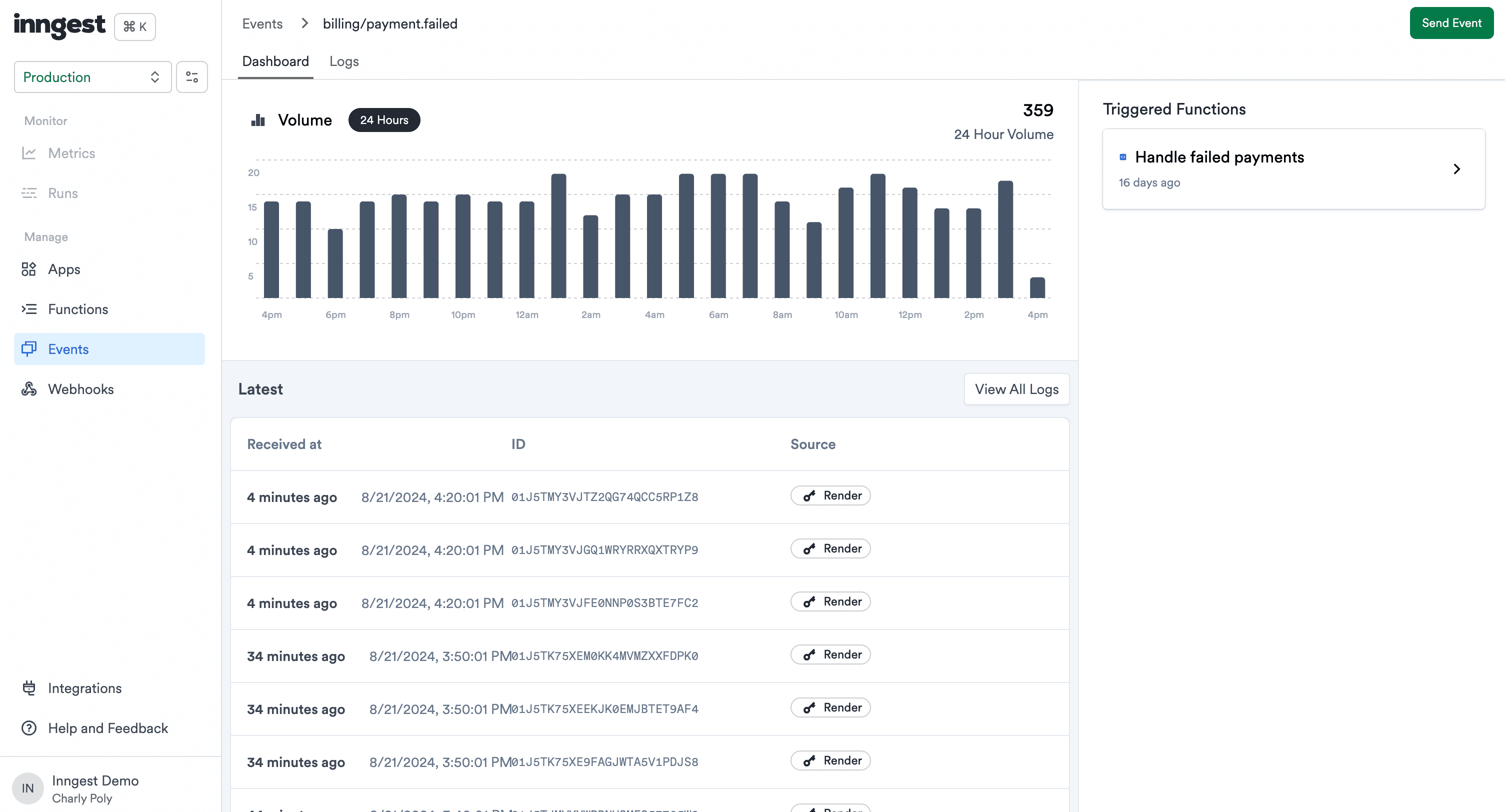Viewport: 1505px width, 812px height.
Task: Open environment filter settings beside Production
Action: point(191,76)
